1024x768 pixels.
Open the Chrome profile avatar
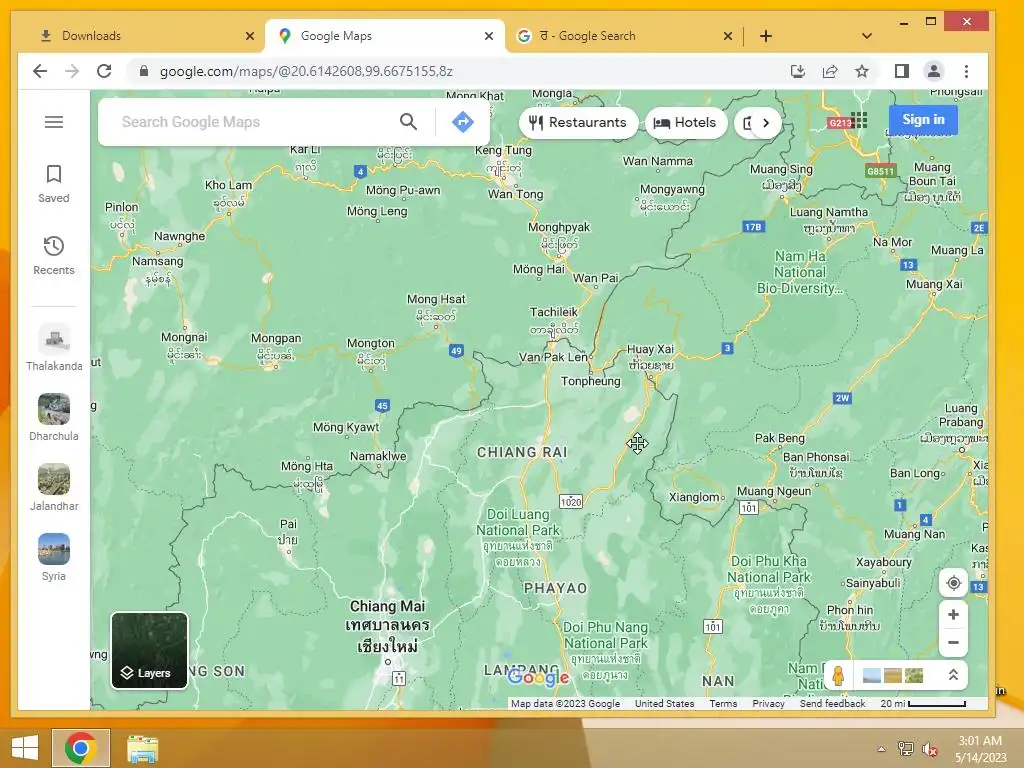click(x=934, y=71)
